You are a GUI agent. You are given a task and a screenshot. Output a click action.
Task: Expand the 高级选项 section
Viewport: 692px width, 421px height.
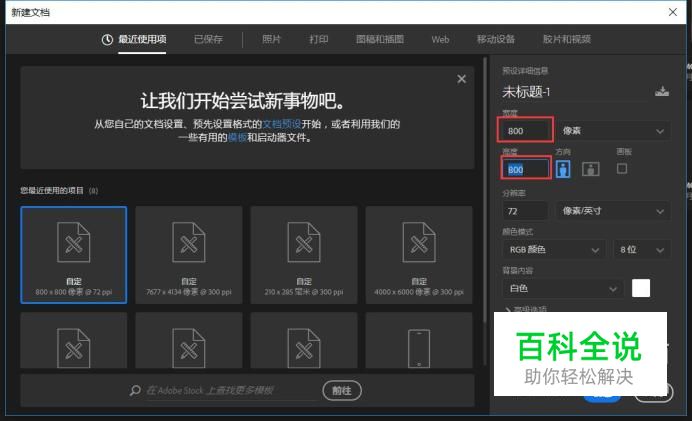[x=525, y=309]
